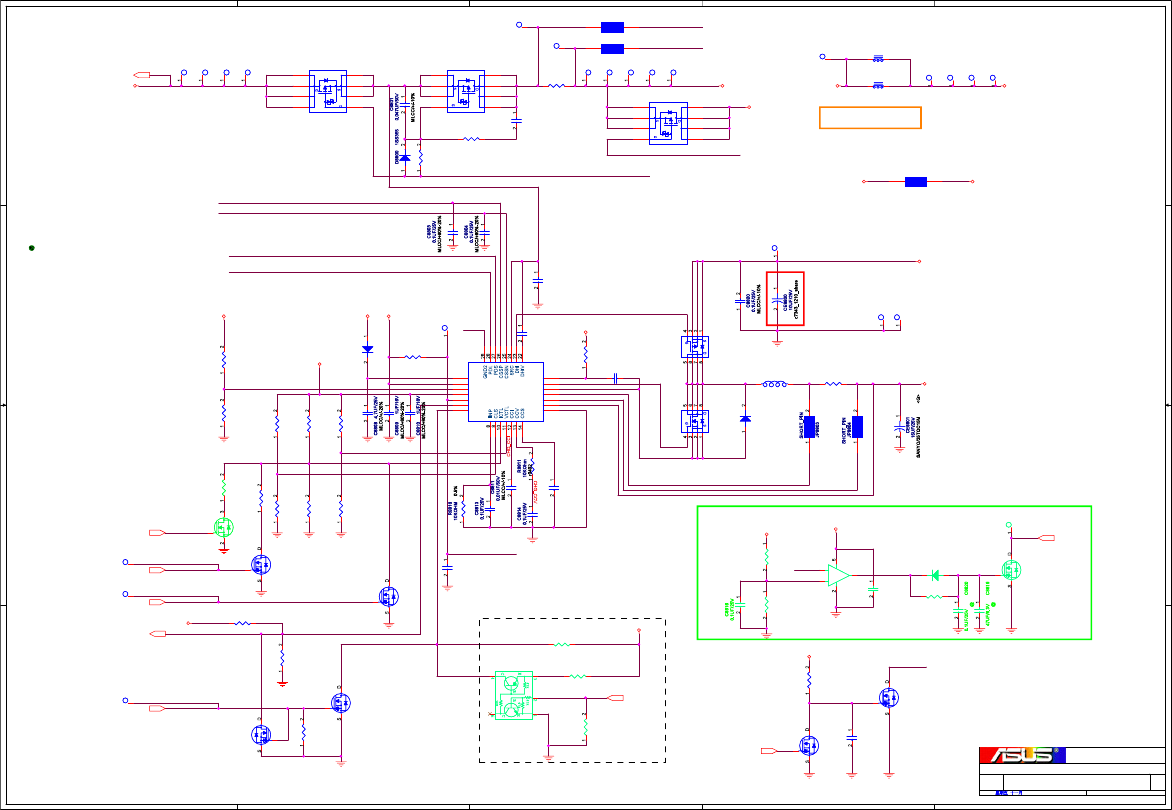The image size is (1172, 810).
Task: Select the off-page connector right of dashed-box transistor package
Action: (617, 698)
